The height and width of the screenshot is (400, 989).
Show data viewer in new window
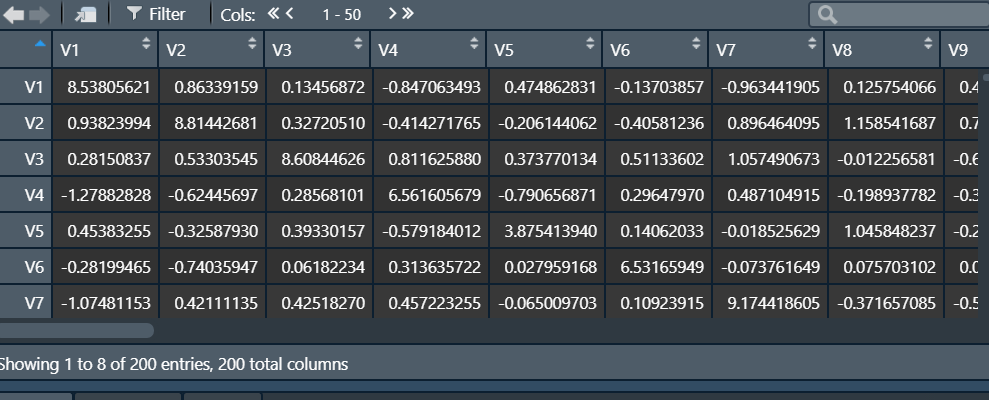(87, 14)
